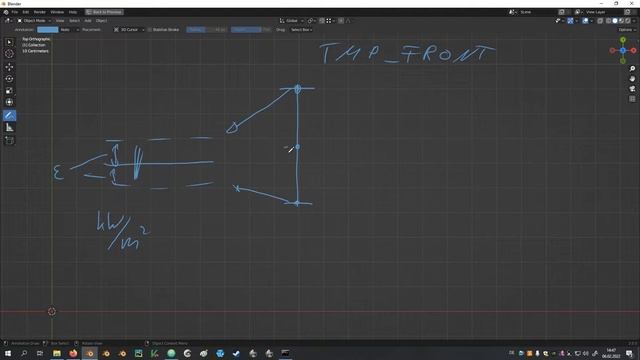Viewport: 640px width, 360px height.
Task: Open the viewport Add menu
Action: point(88,20)
